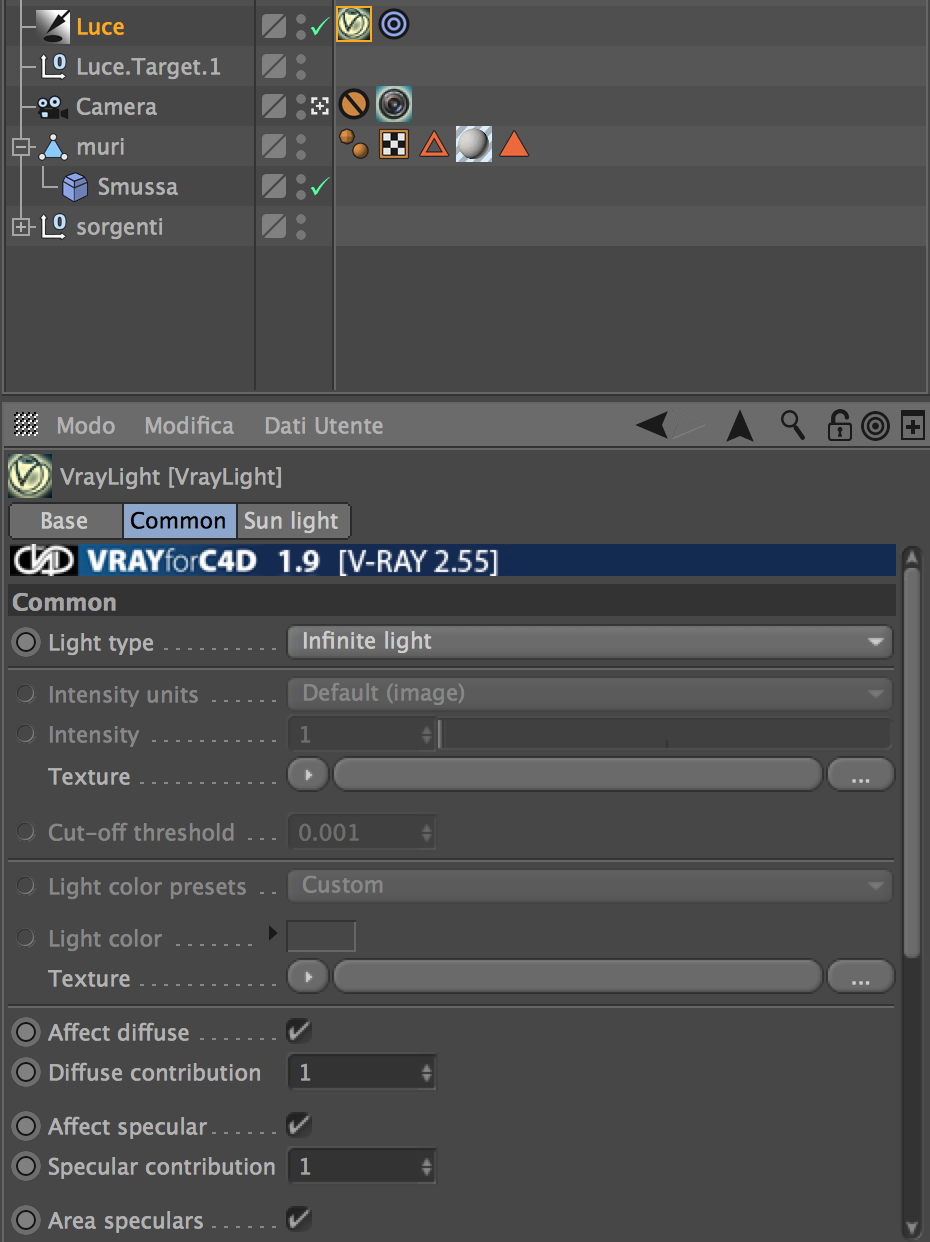Screen dimensions: 930x1242
Task: Click the grid icon left of Modo
Action: point(27,425)
